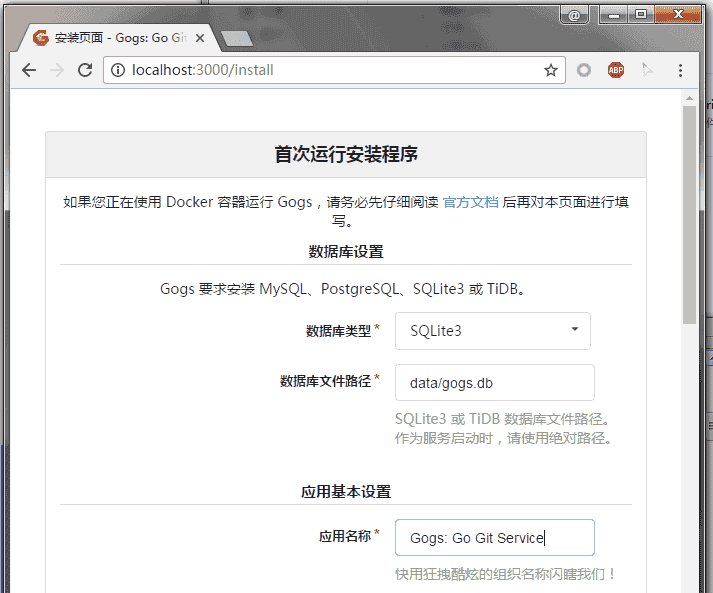Open the AdBlock Plus extension icon
Image resolution: width=713 pixels, height=593 pixels.
pyautogui.click(x=616, y=70)
